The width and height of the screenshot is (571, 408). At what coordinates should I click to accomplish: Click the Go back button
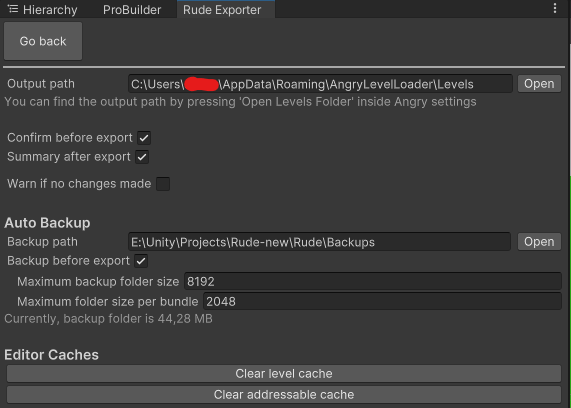click(x=43, y=41)
